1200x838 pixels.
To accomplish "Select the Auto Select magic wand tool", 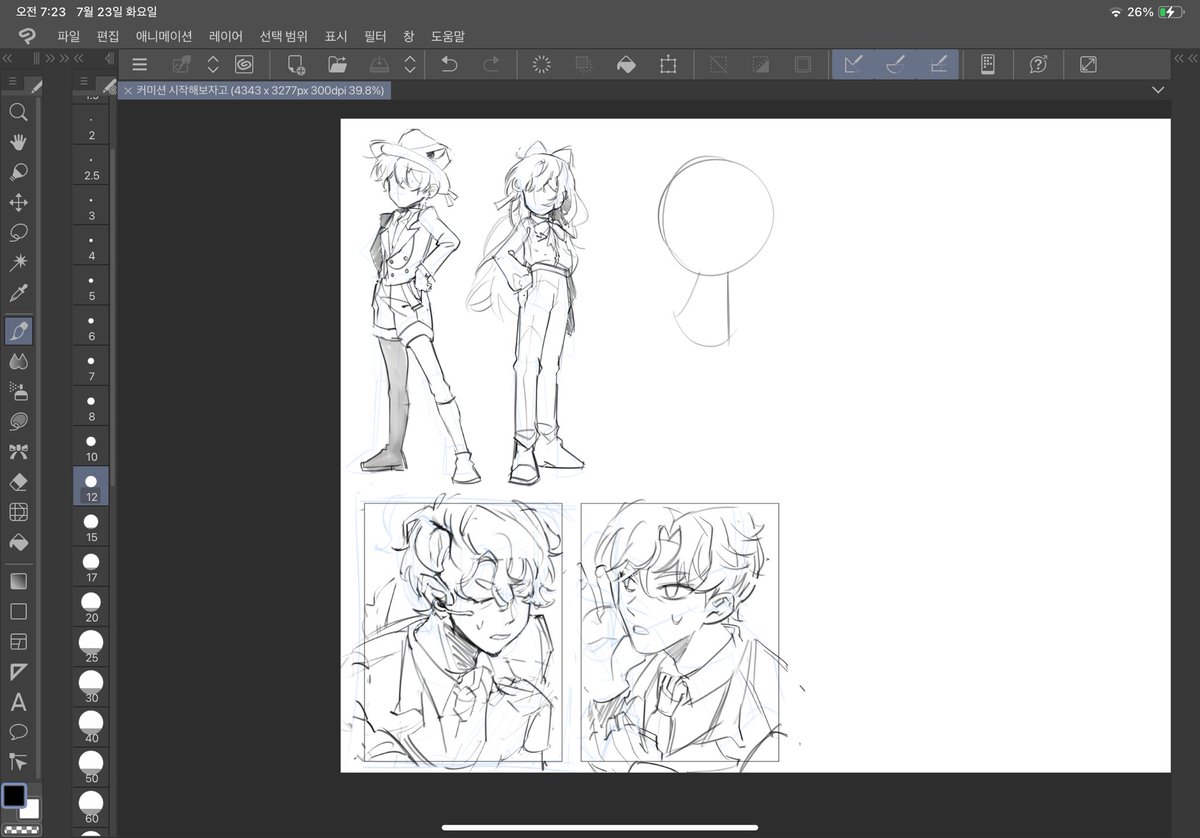I will 18,262.
